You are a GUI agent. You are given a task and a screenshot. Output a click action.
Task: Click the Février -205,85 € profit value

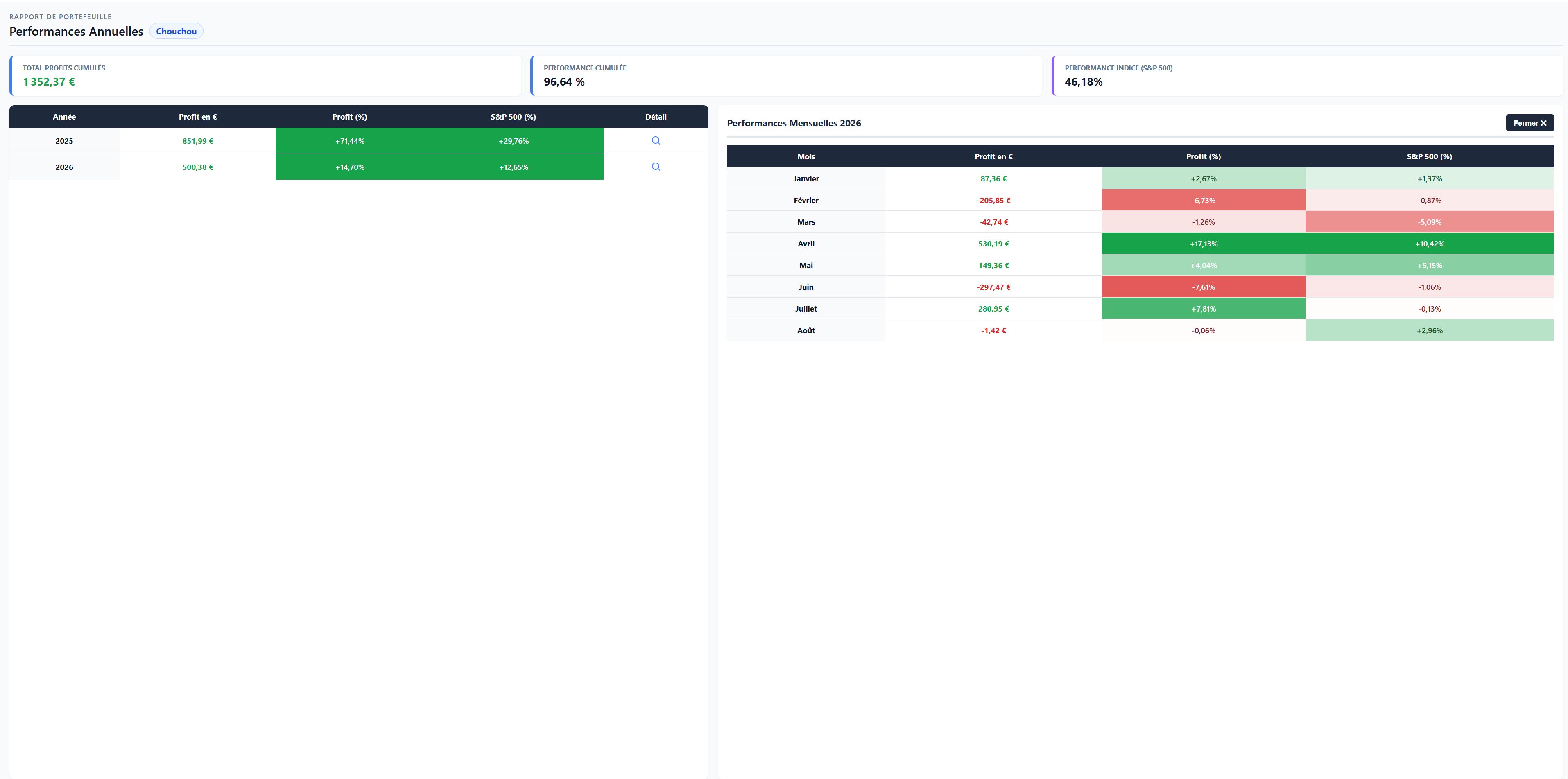993,200
